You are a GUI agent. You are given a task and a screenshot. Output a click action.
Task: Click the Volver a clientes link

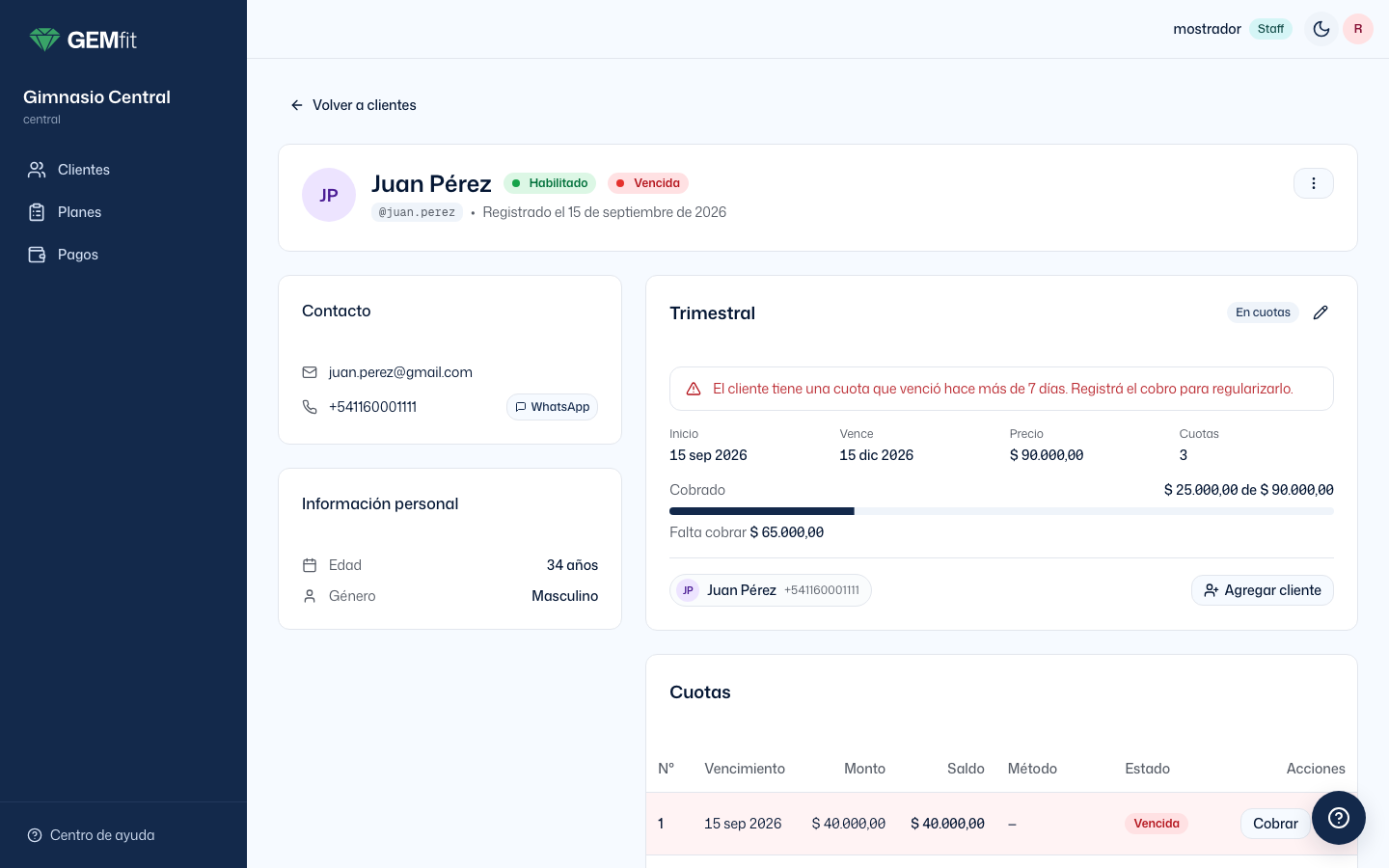[353, 105]
